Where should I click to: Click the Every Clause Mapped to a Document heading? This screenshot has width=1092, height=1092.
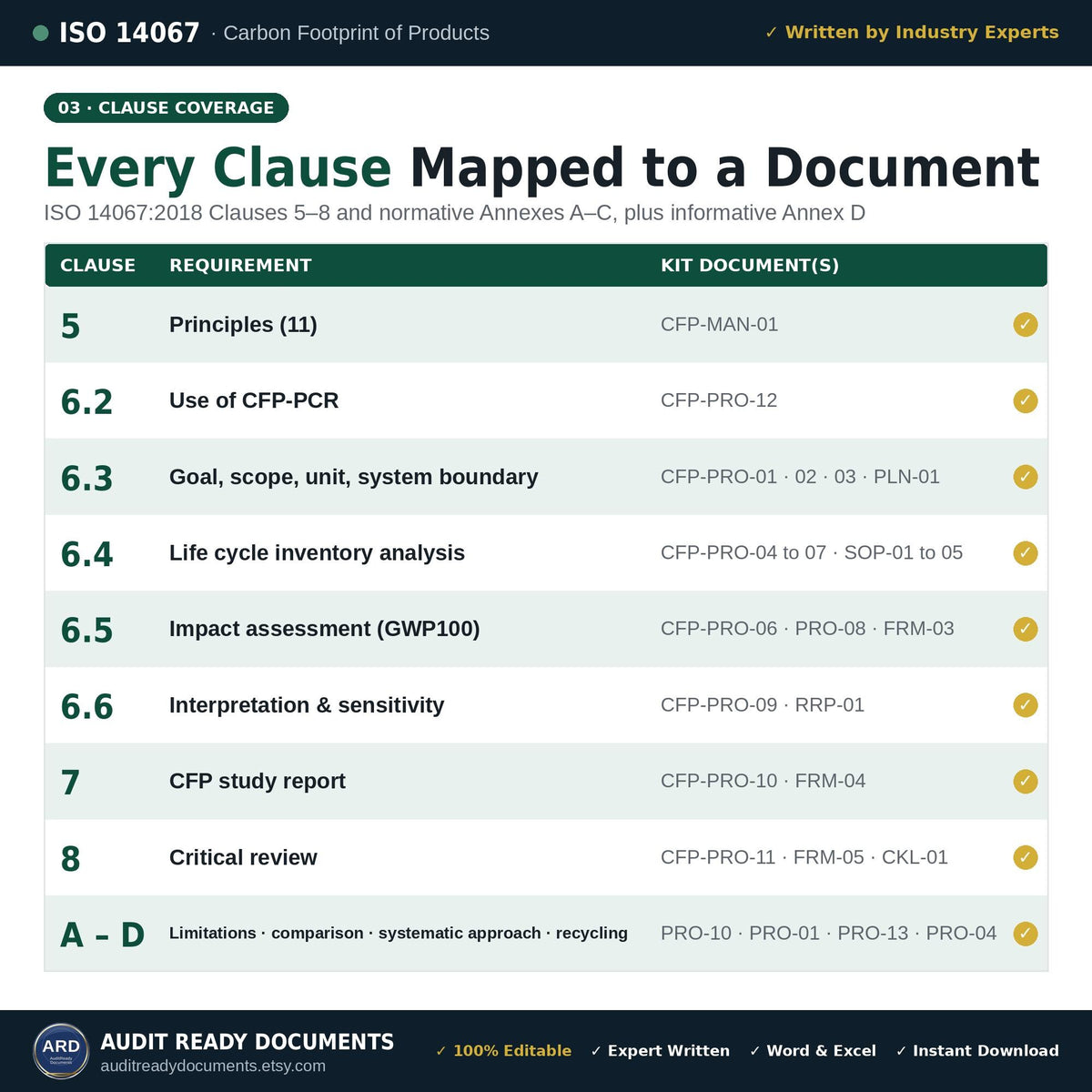click(542, 168)
